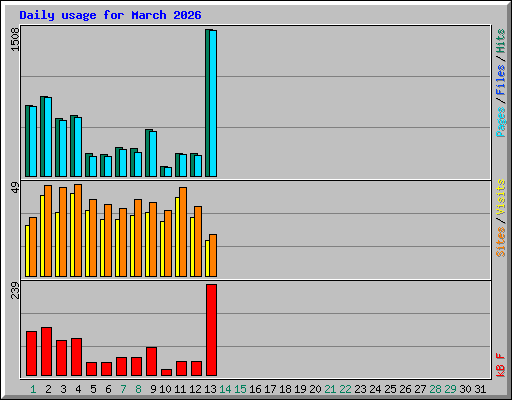Click the orange sites bar for day 1

coord(33,247)
